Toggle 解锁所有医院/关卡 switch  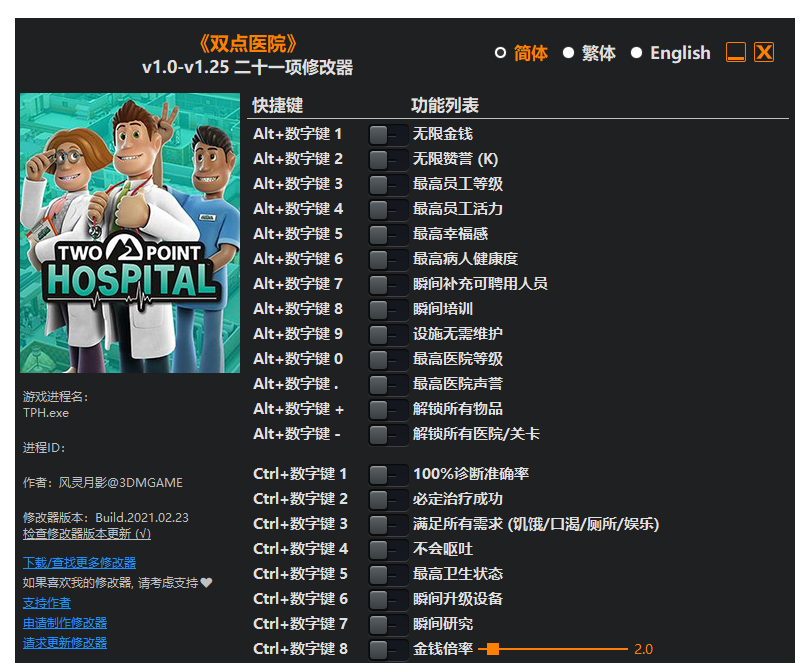pyautogui.click(x=388, y=434)
